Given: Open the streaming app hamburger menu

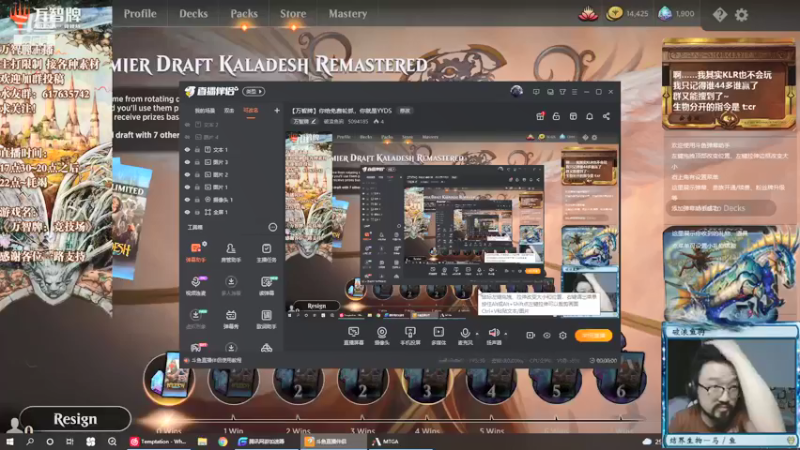Looking at the screenshot, I should [574, 92].
